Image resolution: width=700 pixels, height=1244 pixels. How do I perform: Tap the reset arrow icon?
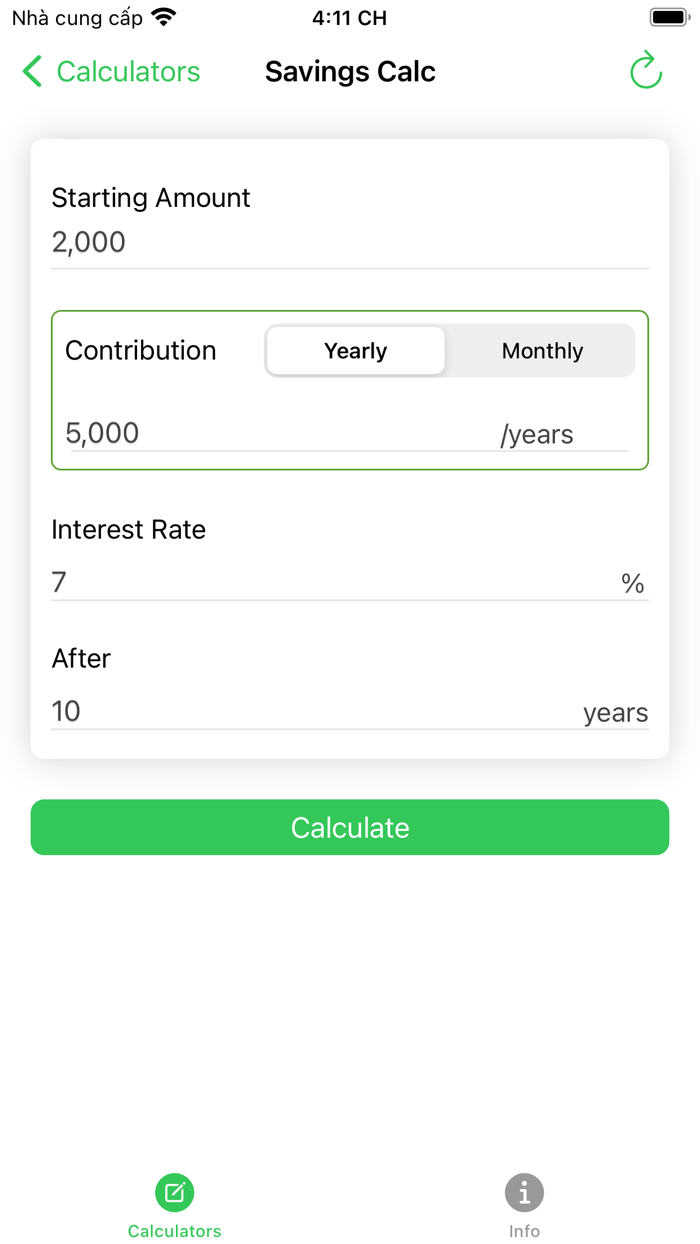tap(646, 71)
